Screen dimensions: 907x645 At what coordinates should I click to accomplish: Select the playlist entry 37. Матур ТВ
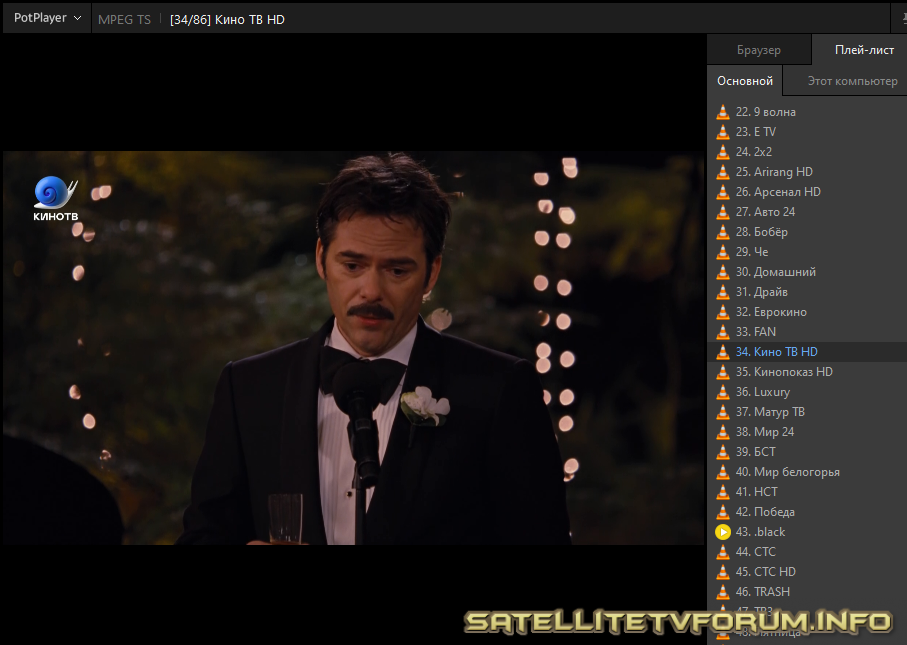tap(807, 412)
